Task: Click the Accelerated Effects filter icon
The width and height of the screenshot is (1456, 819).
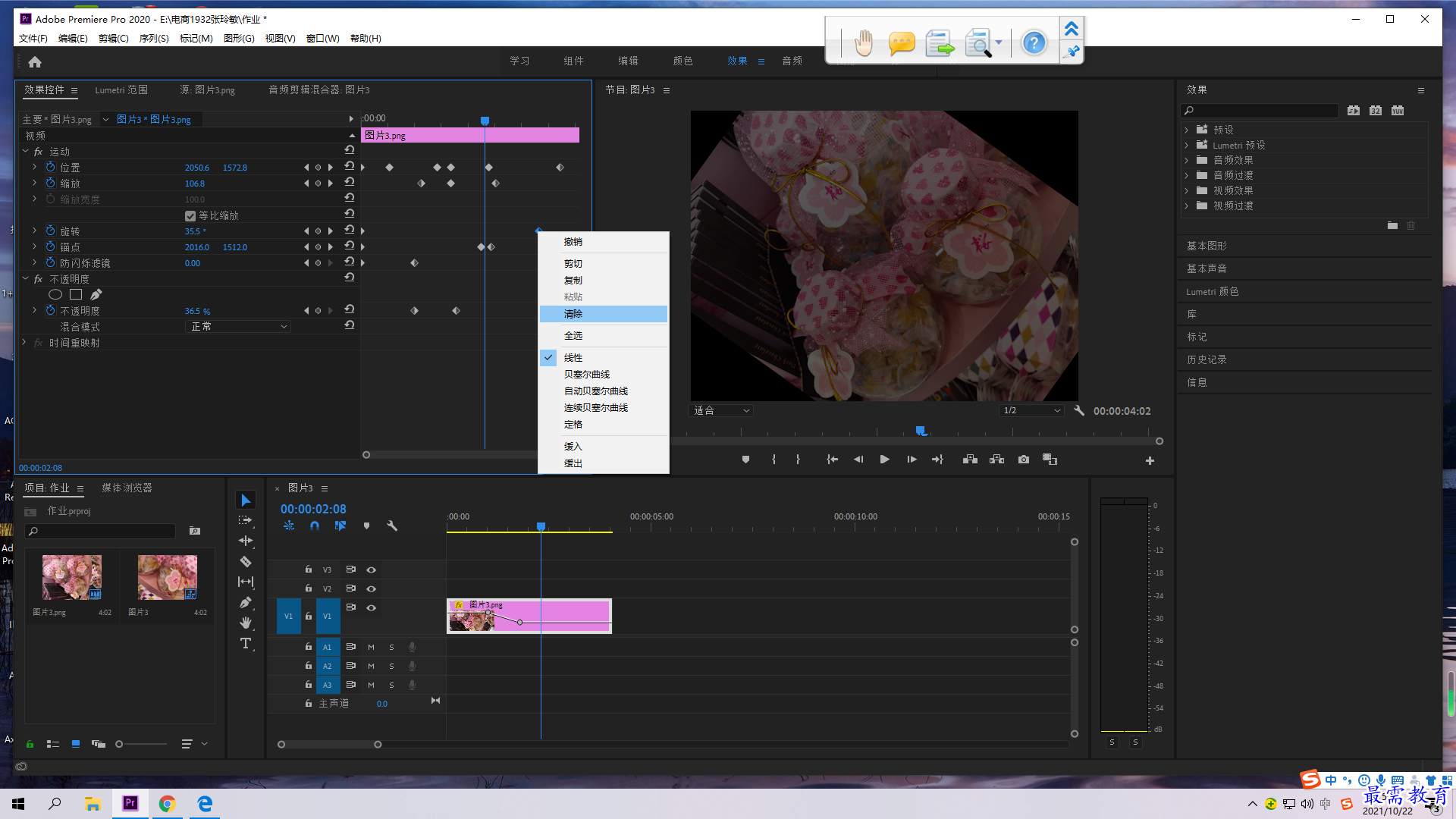Action: point(1354,111)
